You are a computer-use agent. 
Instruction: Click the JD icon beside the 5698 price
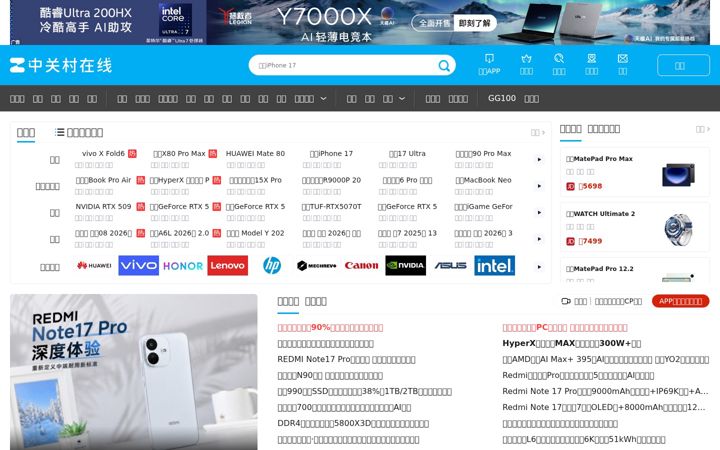[x=570, y=186]
